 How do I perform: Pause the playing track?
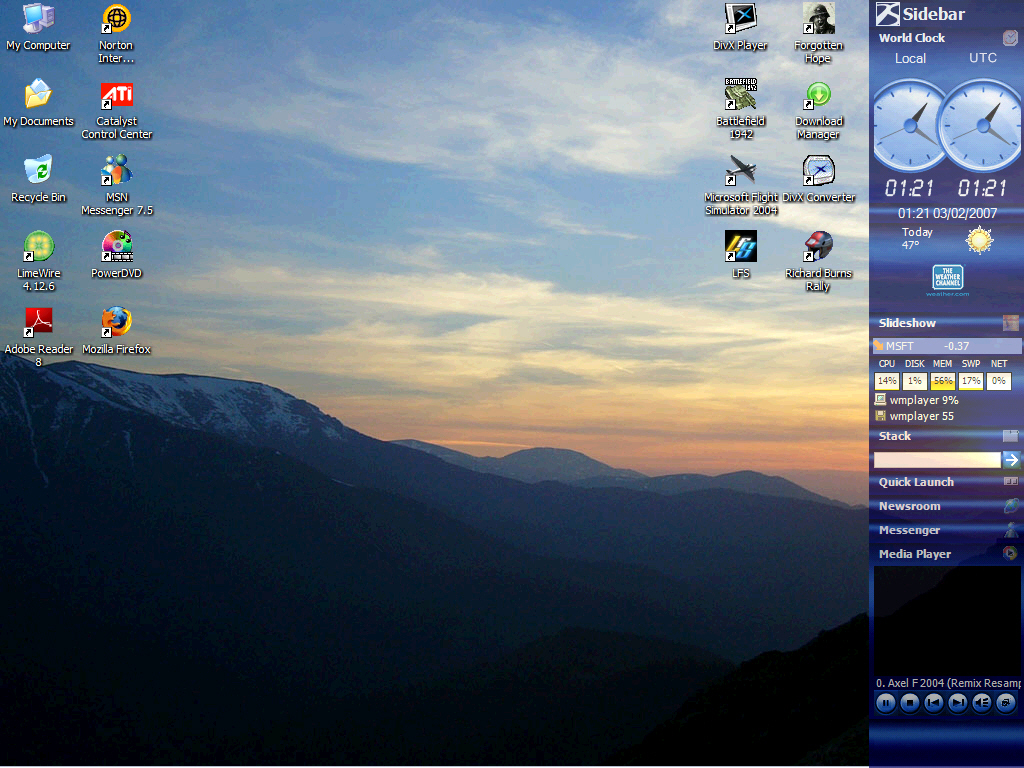tap(886, 703)
